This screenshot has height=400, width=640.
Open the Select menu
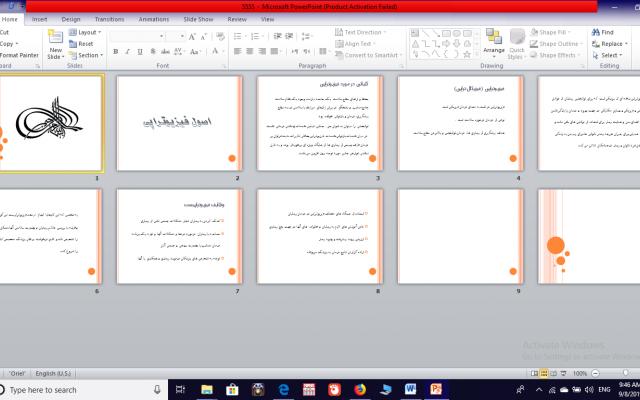607,55
